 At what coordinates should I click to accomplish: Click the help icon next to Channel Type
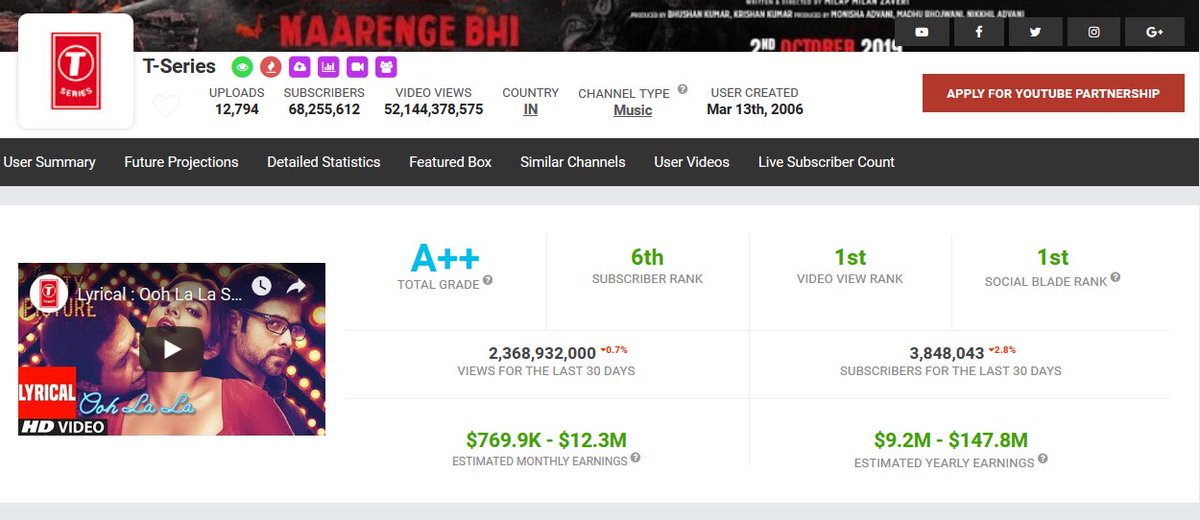coord(682,89)
